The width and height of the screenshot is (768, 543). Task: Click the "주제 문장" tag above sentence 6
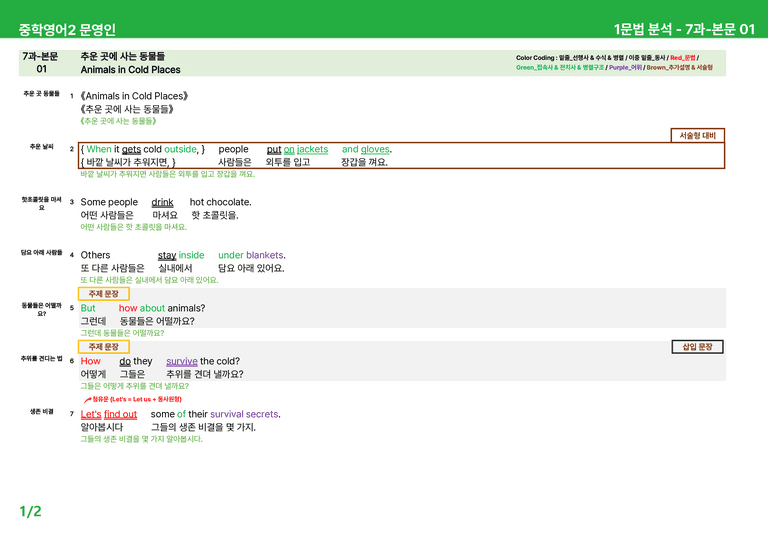[104, 347]
